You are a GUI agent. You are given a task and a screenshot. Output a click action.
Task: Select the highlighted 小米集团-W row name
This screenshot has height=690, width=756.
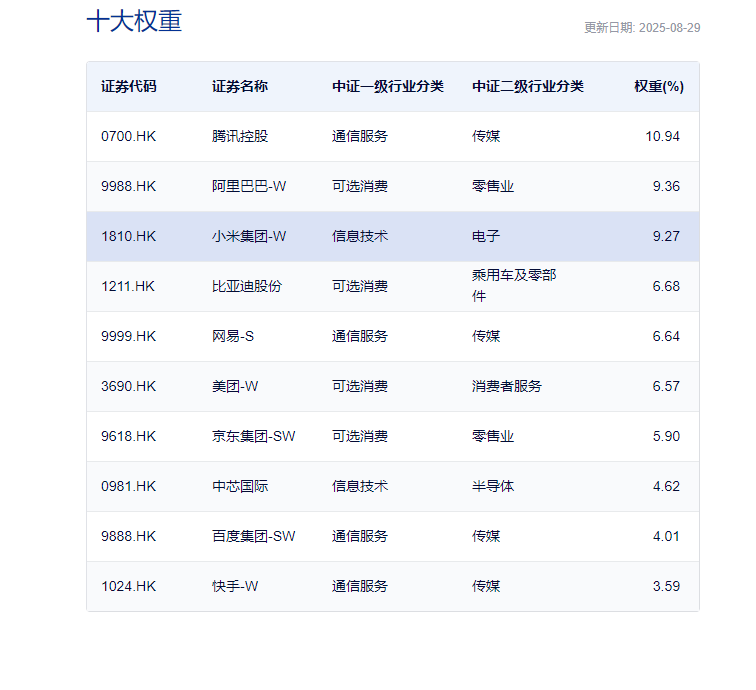pos(249,236)
